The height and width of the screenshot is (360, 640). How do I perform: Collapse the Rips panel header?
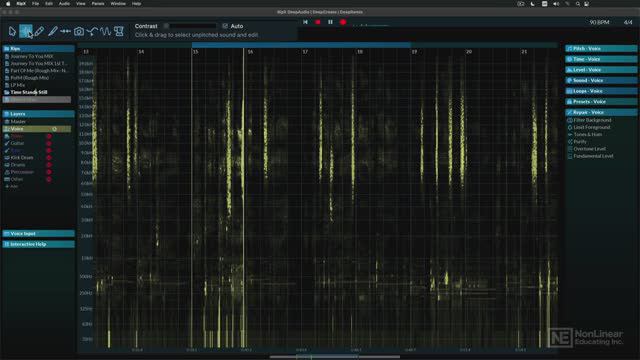(38, 49)
